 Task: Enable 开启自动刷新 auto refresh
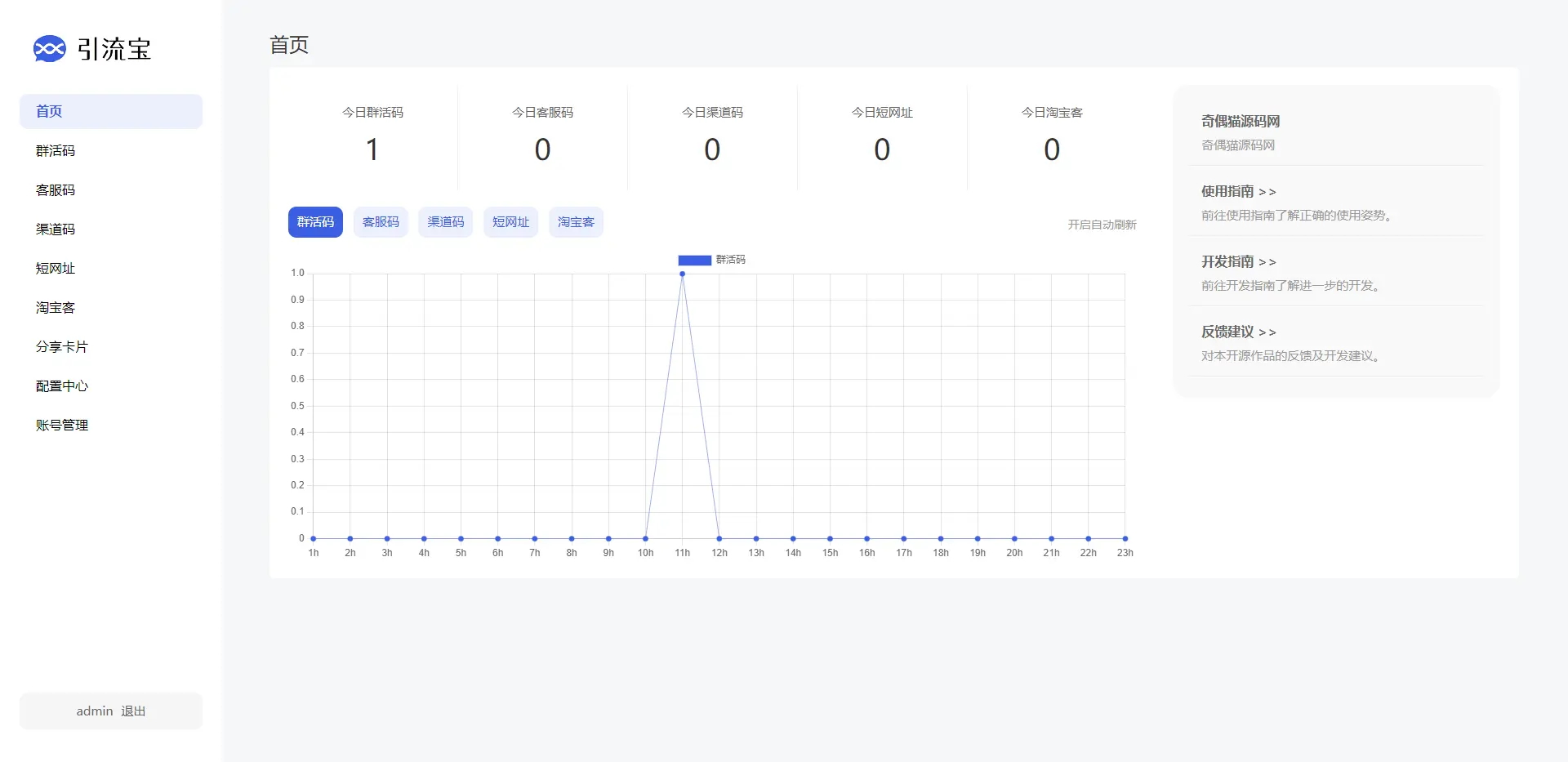click(x=1102, y=225)
